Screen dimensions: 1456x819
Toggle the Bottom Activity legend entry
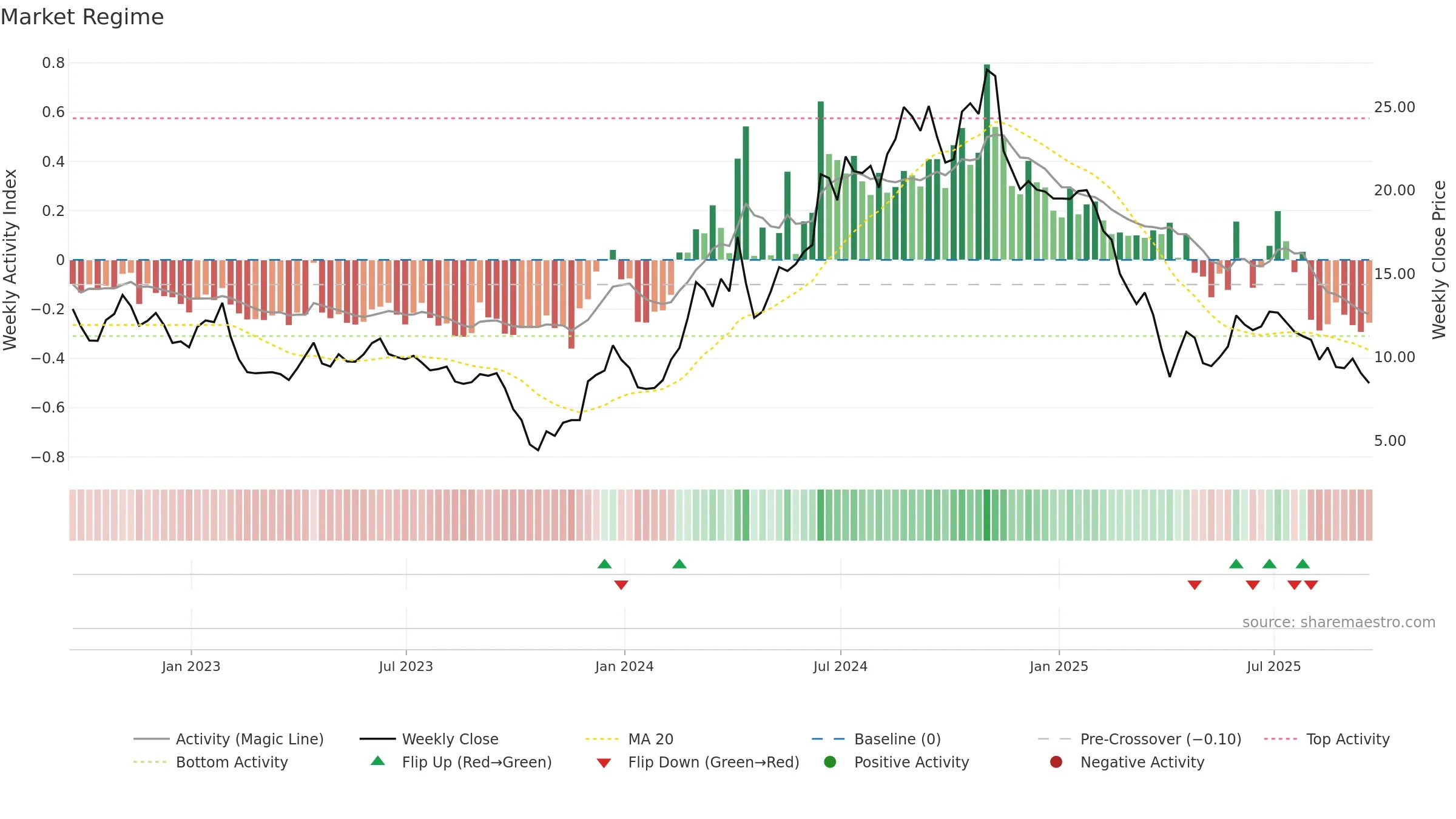click(x=211, y=762)
